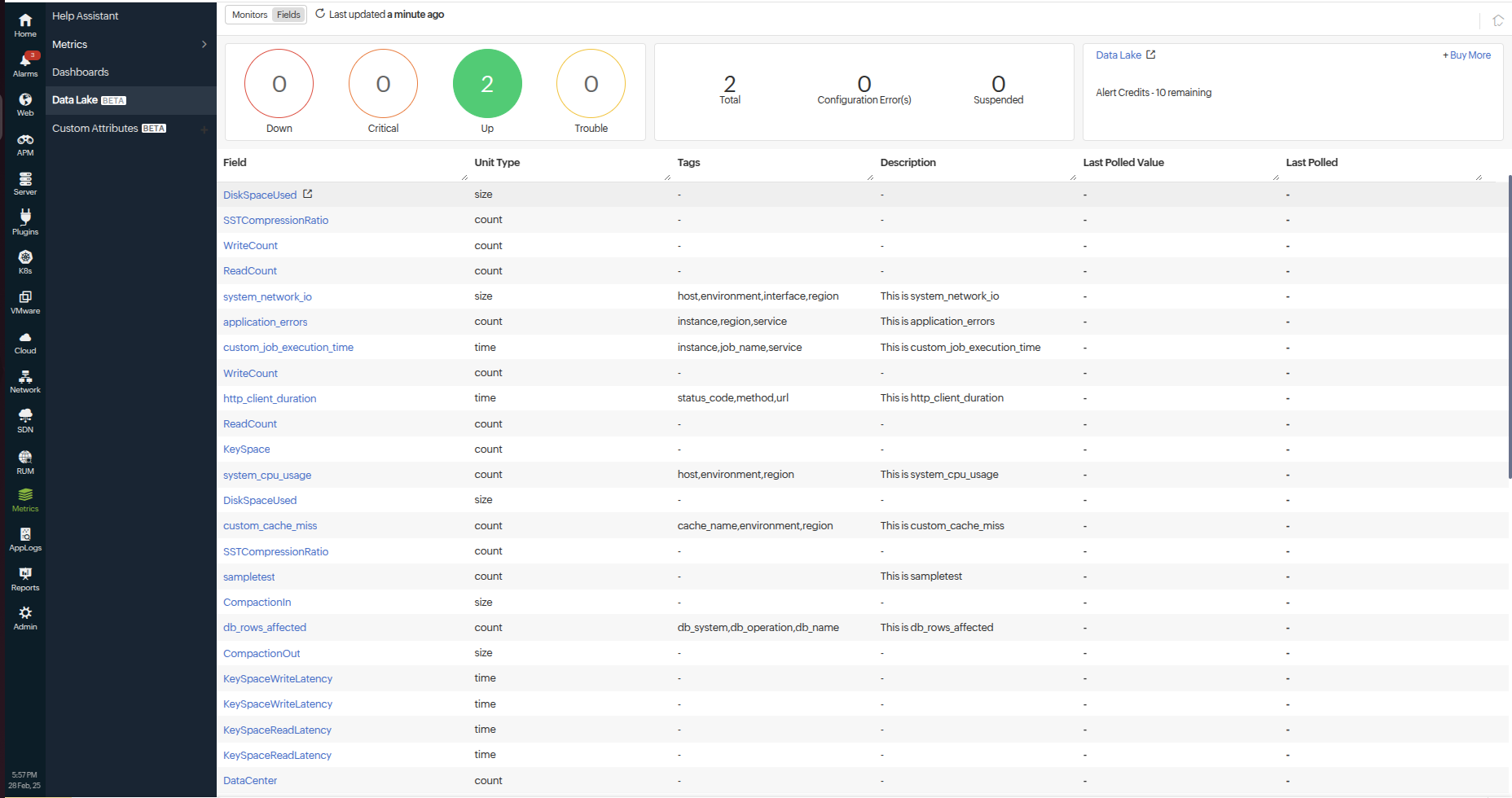Click the green Up status circle

pyautogui.click(x=487, y=84)
